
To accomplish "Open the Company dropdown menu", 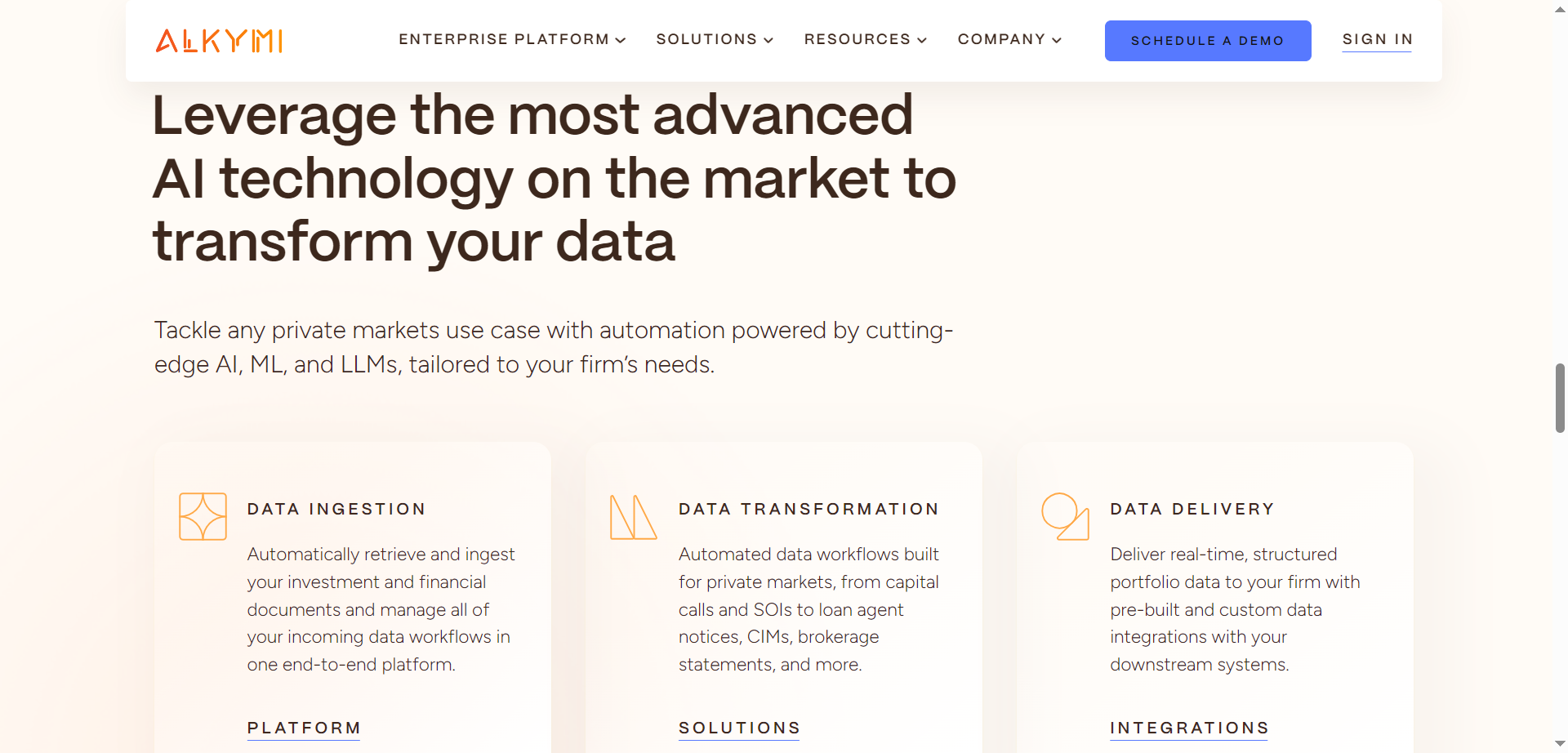I will point(1009,39).
